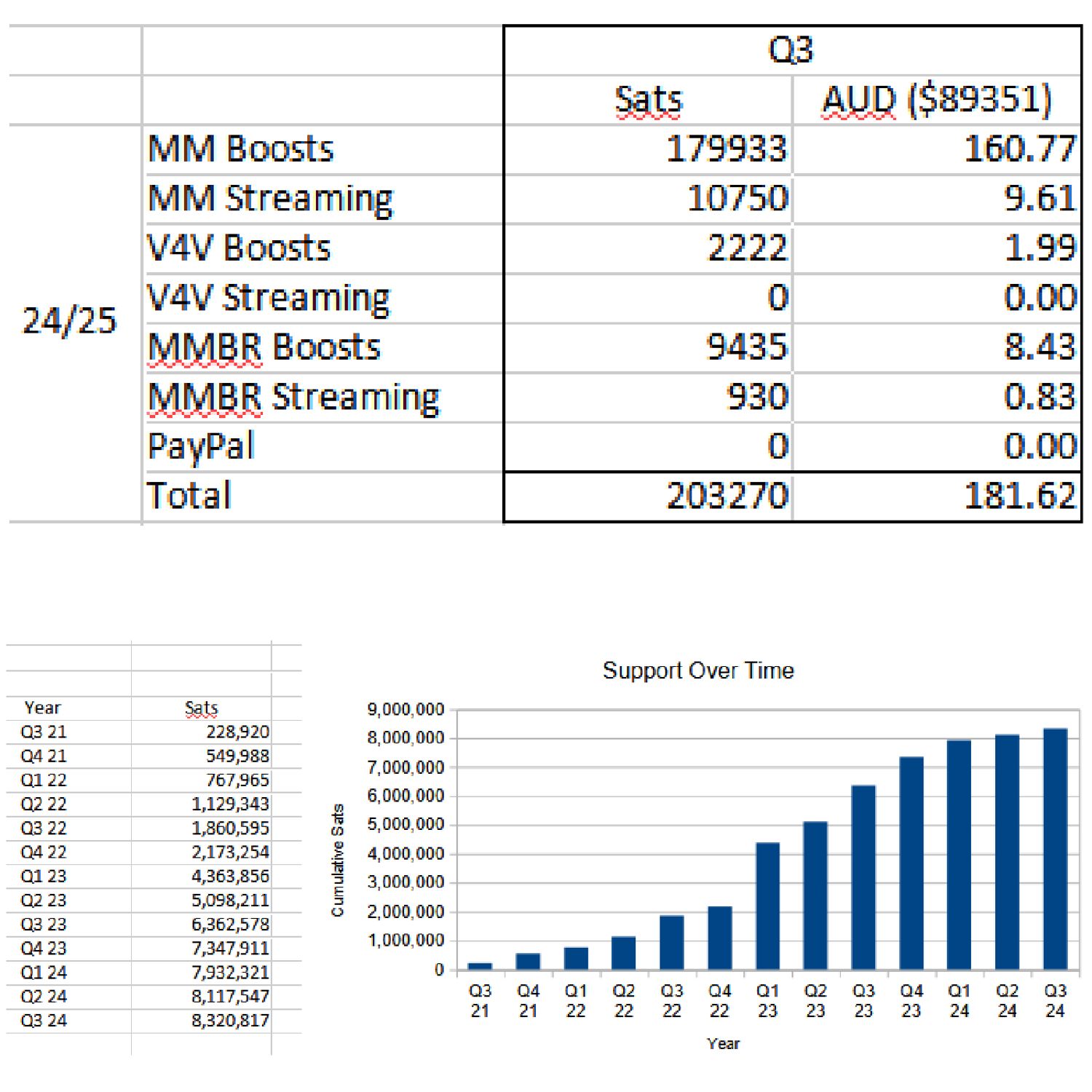This screenshot has width=1092, height=1092.
Task: Select the Q2 22 bar in chart
Action: click(624, 953)
